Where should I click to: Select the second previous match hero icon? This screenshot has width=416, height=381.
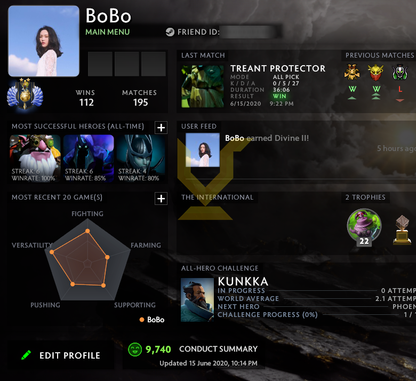pos(376,72)
